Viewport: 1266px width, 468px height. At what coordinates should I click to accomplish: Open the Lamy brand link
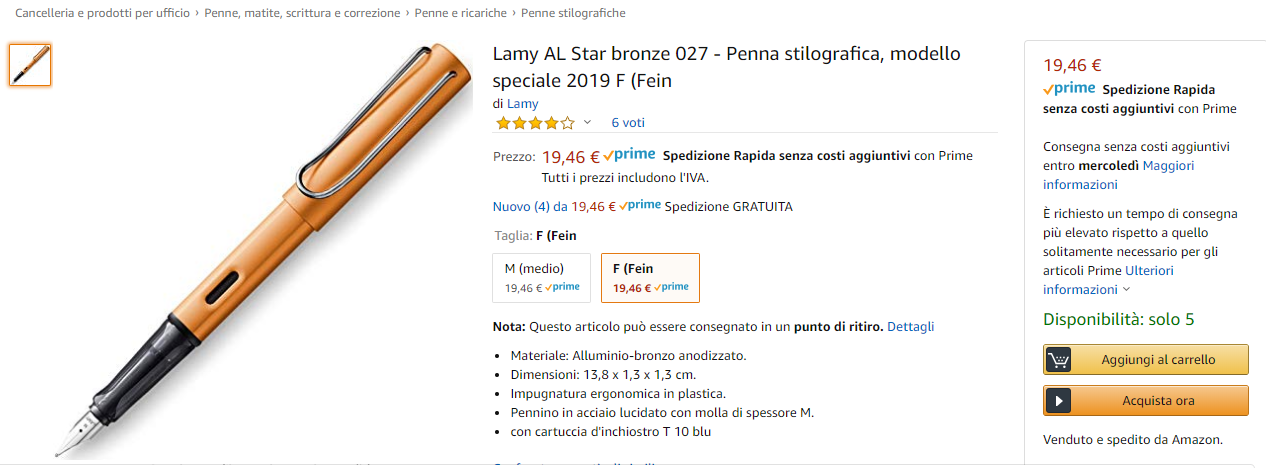click(522, 103)
